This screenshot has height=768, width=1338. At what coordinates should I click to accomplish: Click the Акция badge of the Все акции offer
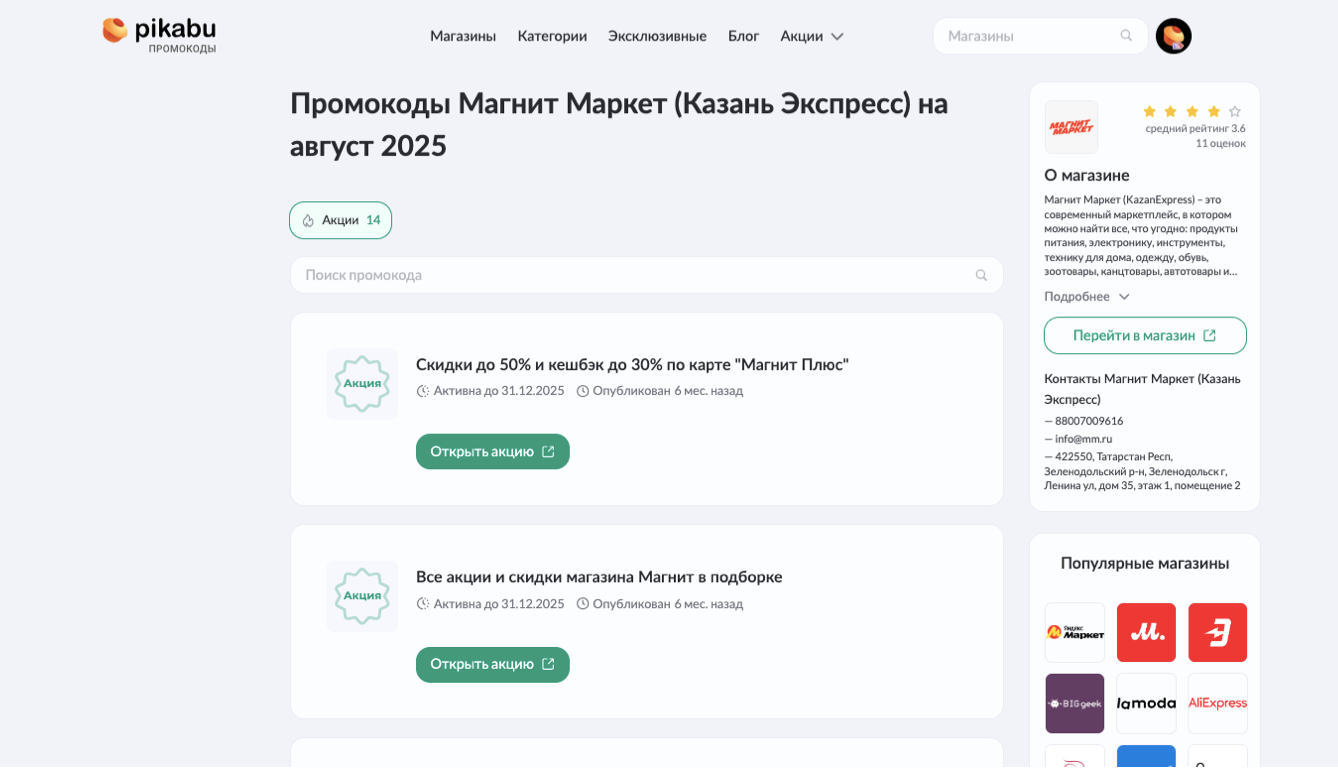pyautogui.click(x=362, y=596)
